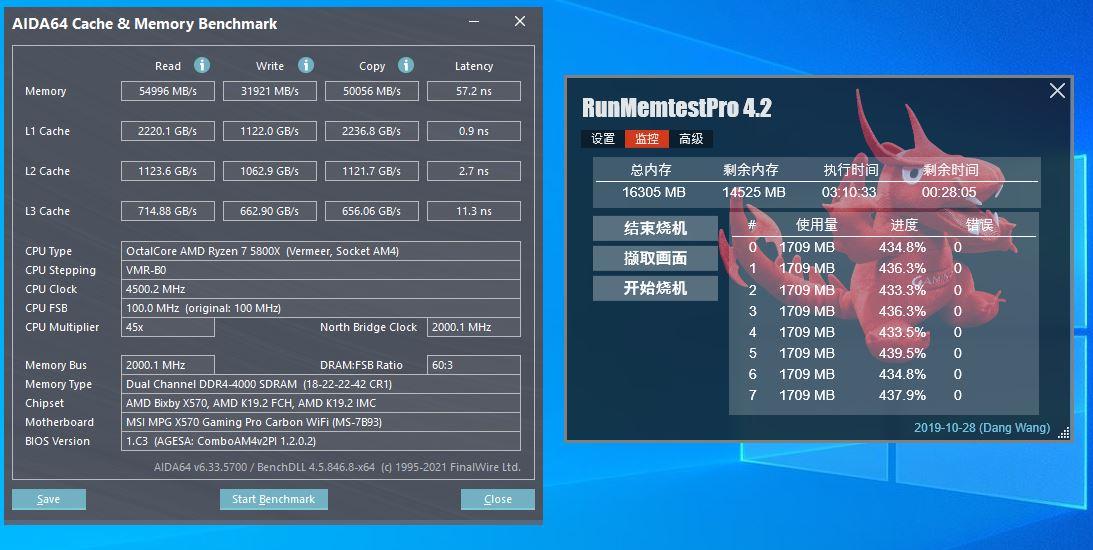Select L2 Cache Latency 2.7 ns
The width and height of the screenshot is (1093, 550).
pyautogui.click(x=474, y=171)
